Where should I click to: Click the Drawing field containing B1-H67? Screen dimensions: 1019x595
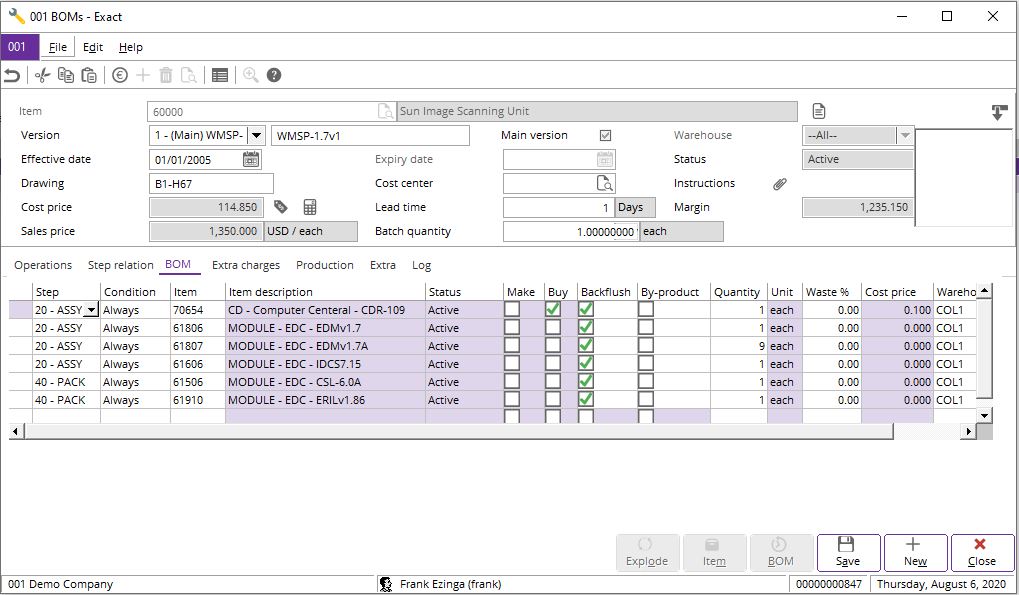211,183
